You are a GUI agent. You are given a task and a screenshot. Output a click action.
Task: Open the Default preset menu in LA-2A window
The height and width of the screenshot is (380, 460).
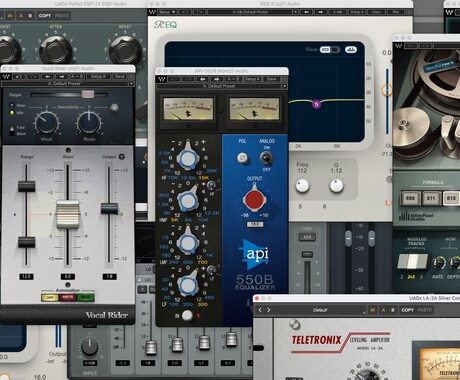pyautogui.click(x=320, y=310)
